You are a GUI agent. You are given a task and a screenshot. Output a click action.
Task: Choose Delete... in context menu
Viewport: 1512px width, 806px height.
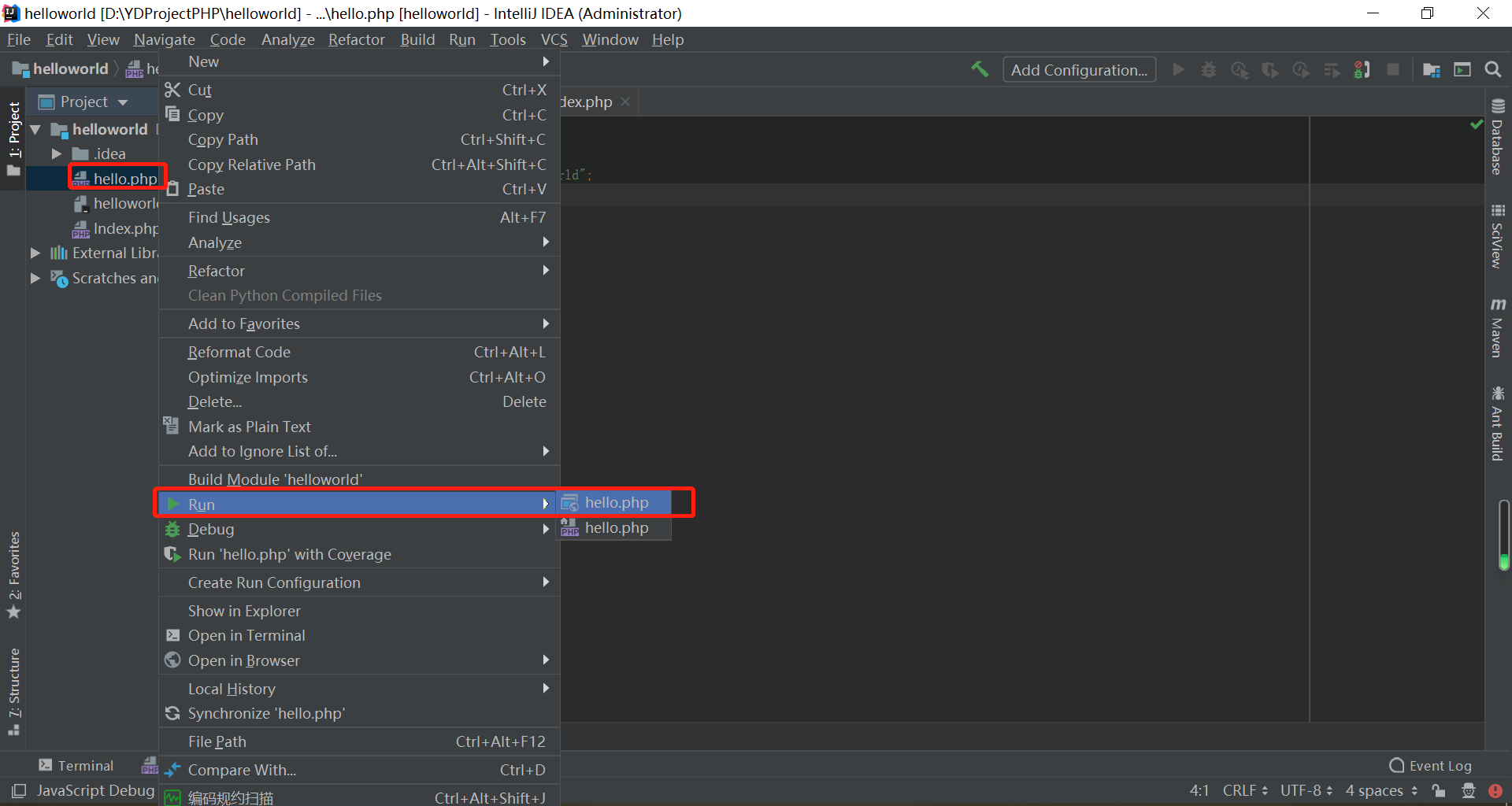pos(359,401)
